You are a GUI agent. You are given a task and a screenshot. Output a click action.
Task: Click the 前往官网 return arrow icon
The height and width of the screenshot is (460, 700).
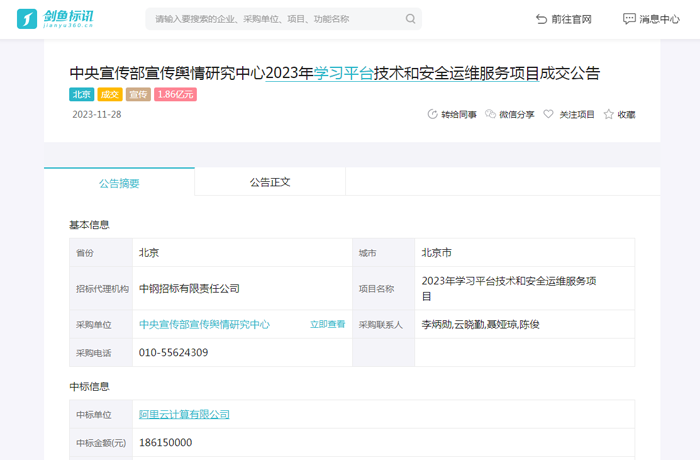click(x=541, y=19)
